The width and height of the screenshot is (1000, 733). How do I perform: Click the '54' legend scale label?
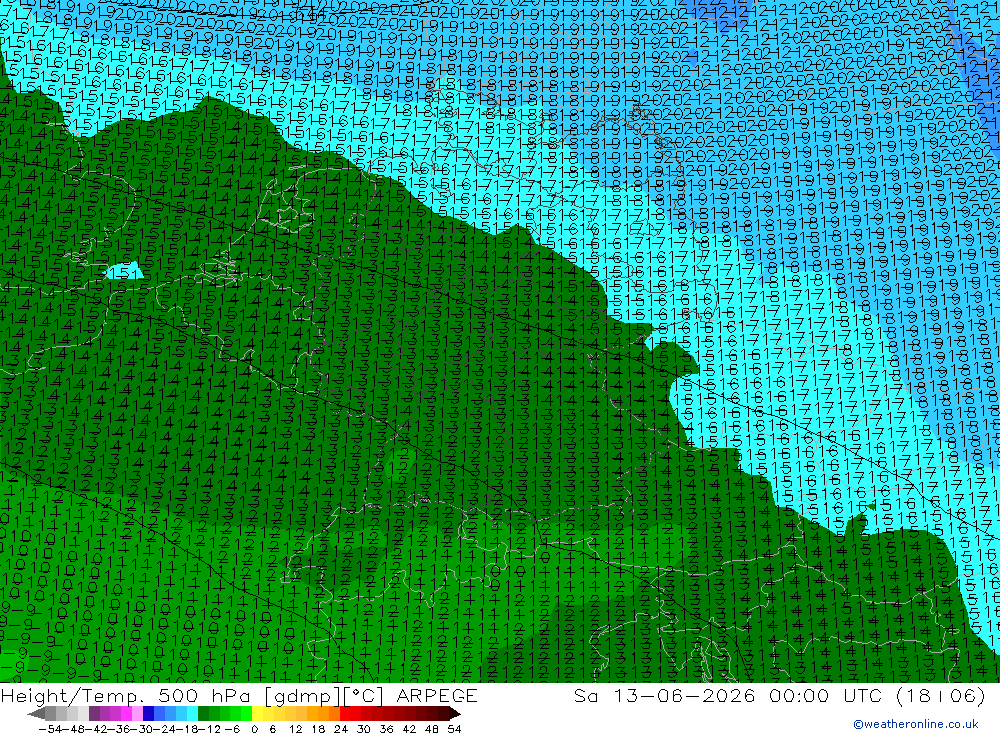click(454, 729)
